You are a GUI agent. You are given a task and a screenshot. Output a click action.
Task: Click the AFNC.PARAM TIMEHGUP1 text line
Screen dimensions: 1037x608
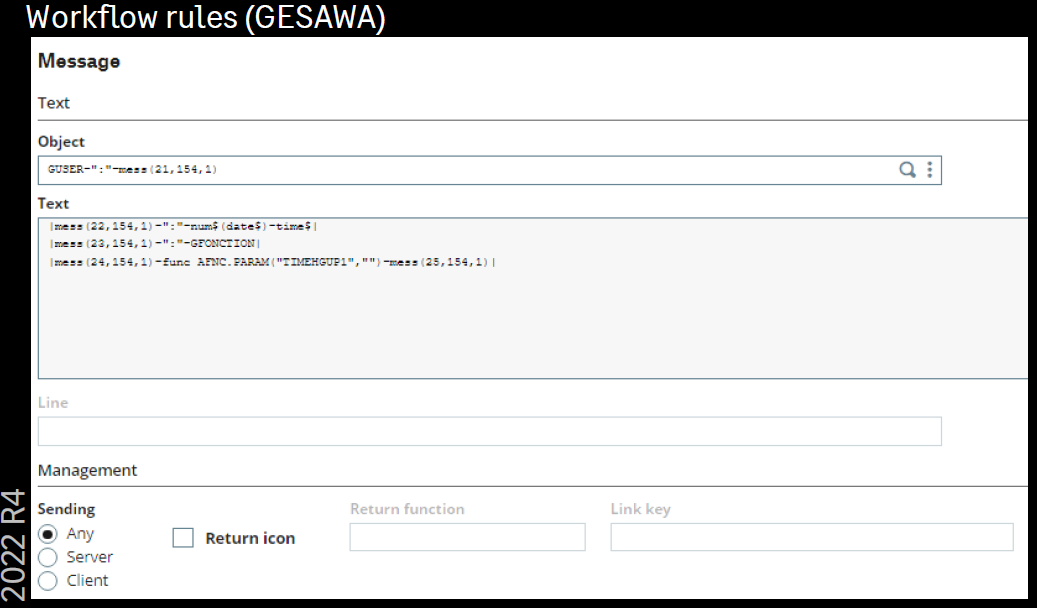point(272,261)
